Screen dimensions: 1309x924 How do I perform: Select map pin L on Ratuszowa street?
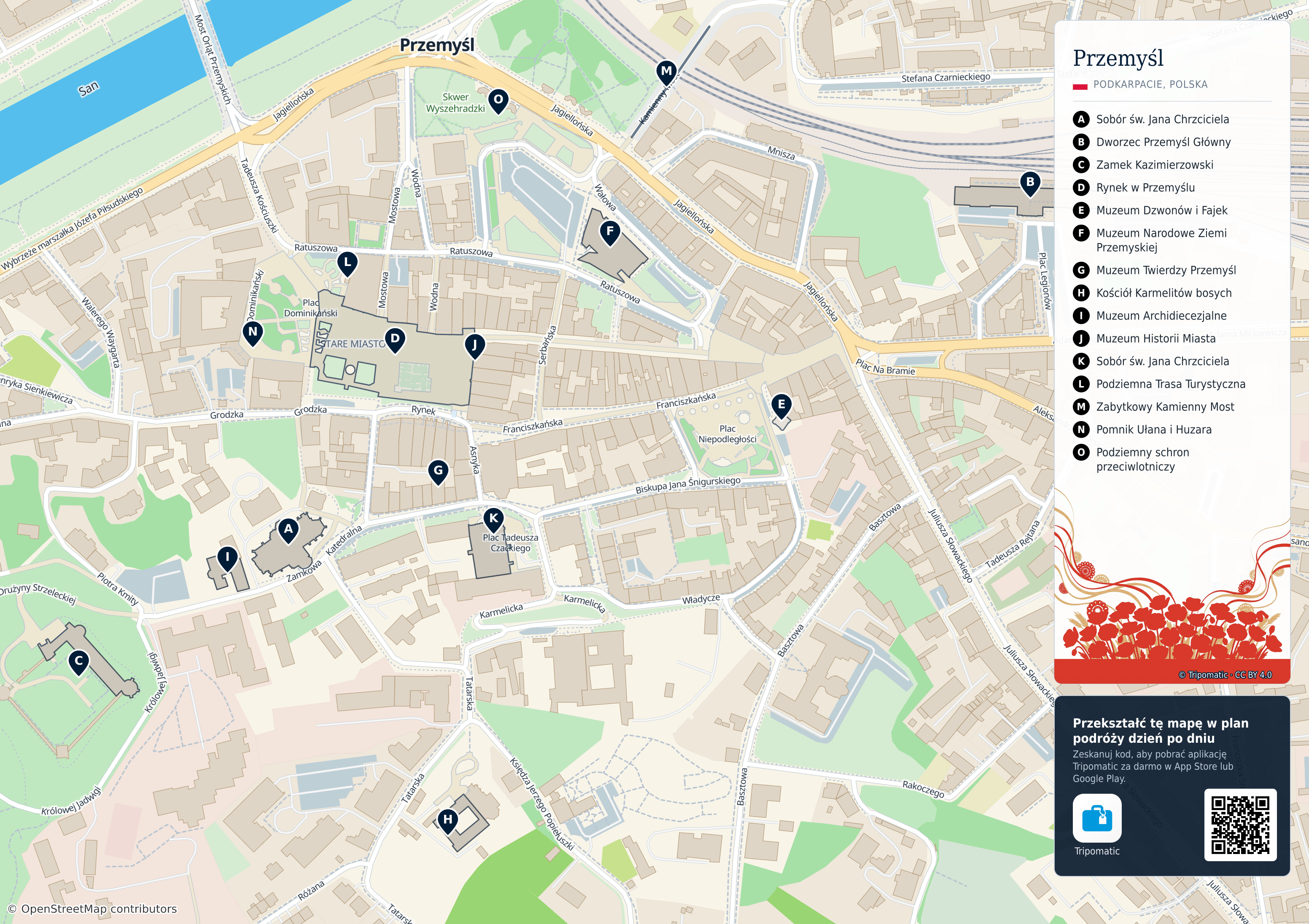coord(347,264)
